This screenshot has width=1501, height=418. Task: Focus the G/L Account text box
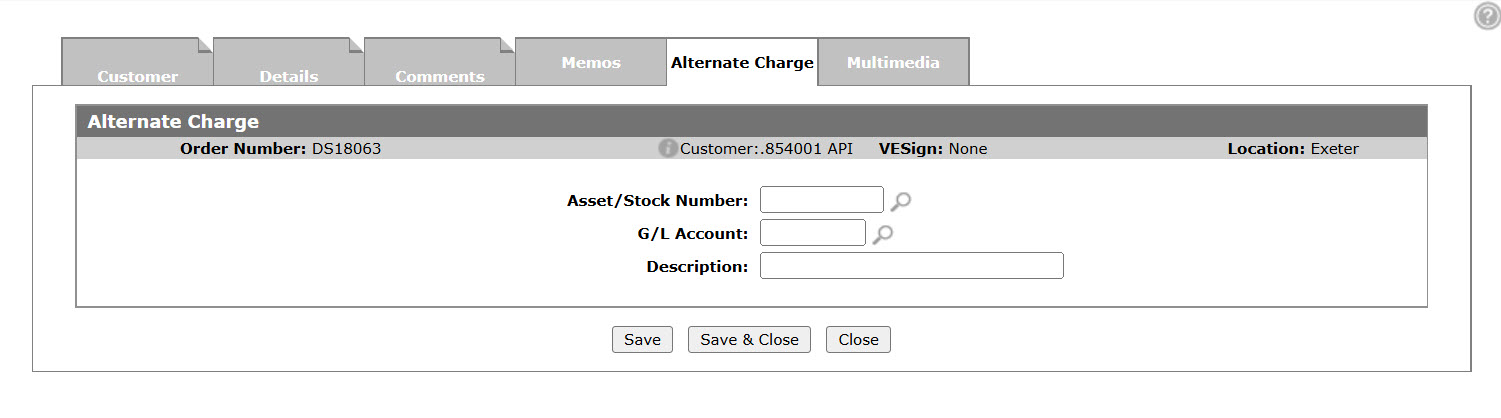tap(813, 233)
